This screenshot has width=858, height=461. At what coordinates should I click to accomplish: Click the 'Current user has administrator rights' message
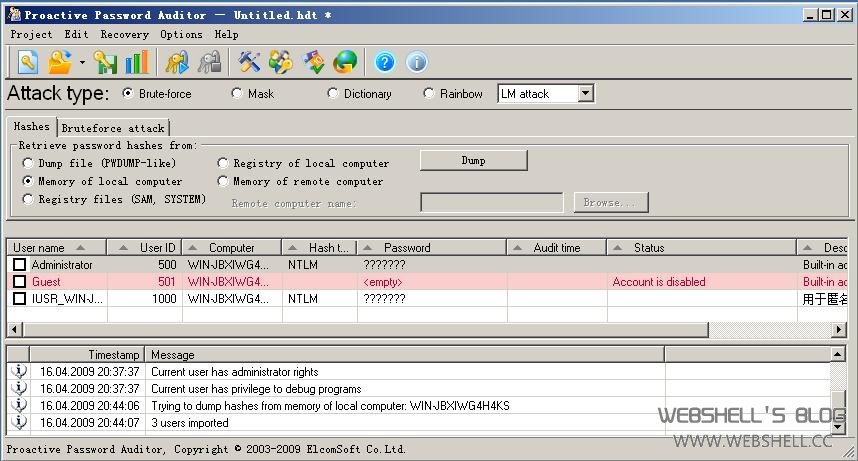click(x=235, y=372)
